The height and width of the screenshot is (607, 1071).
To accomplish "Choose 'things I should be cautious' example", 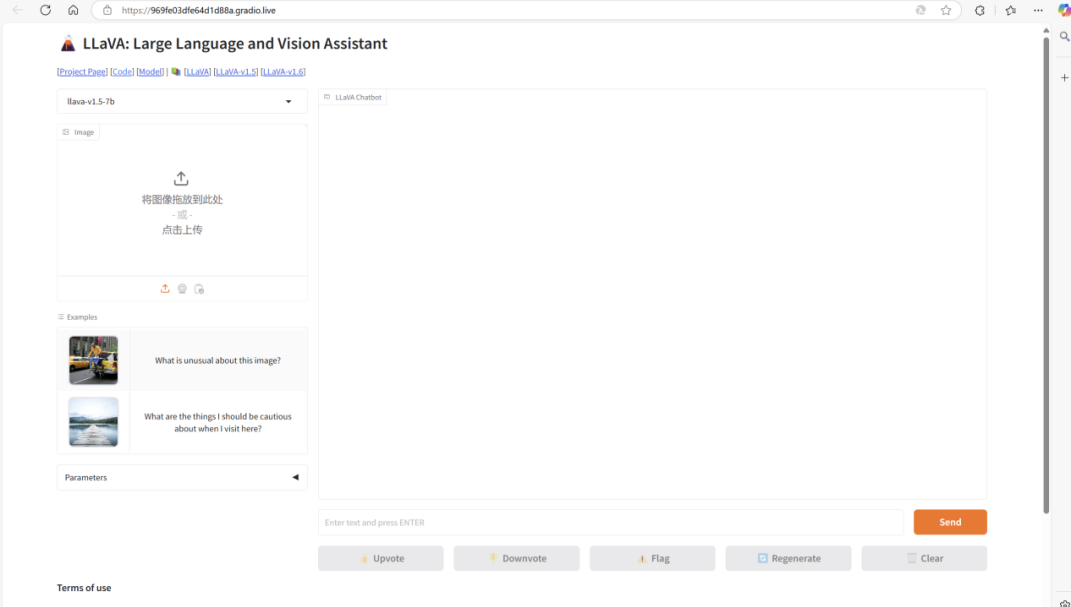I will tap(218, 423).
